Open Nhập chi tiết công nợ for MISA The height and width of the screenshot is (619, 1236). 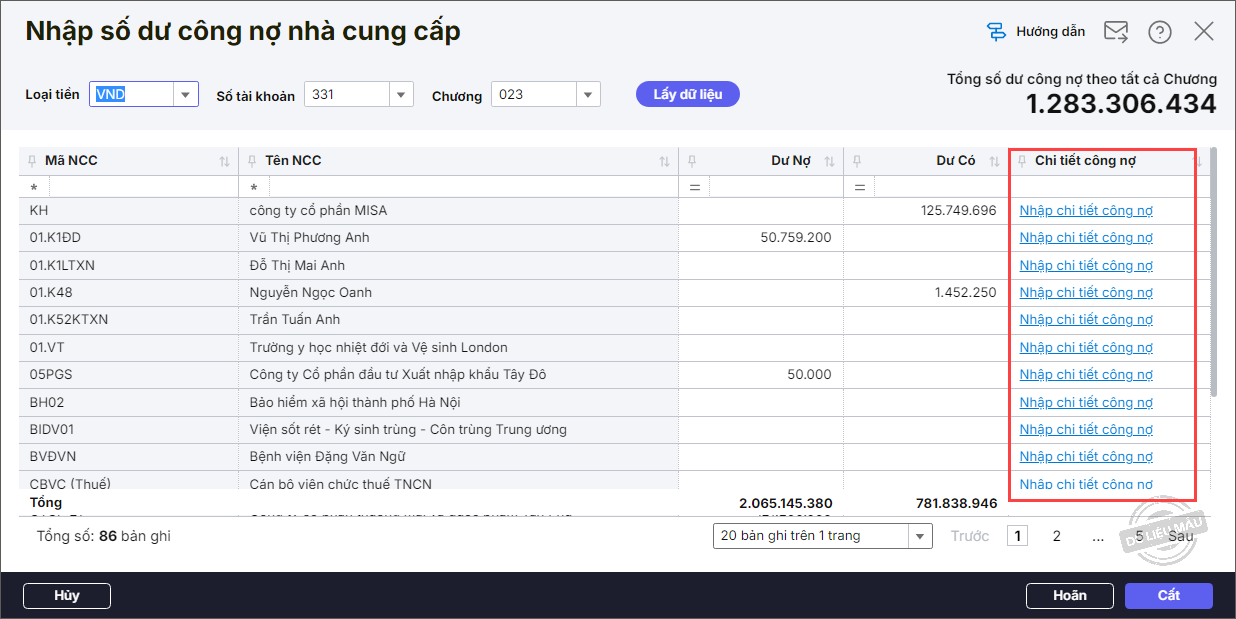click(x=1085, y=211)
